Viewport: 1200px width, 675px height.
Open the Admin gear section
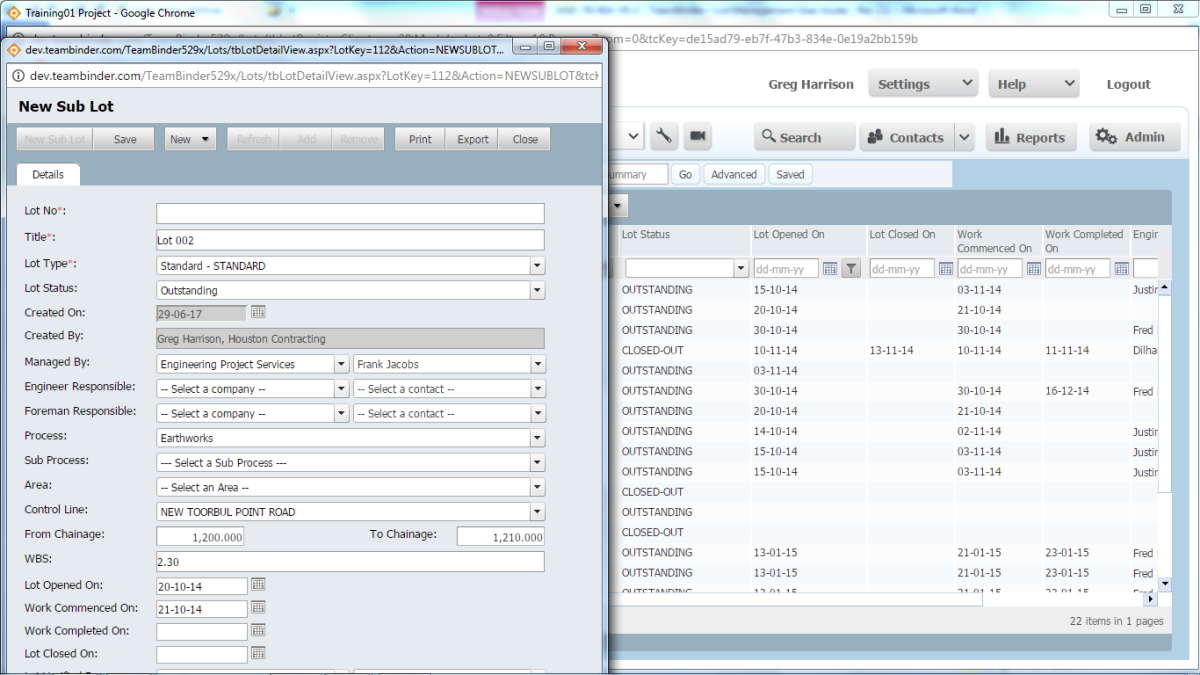click(1130, 138)
